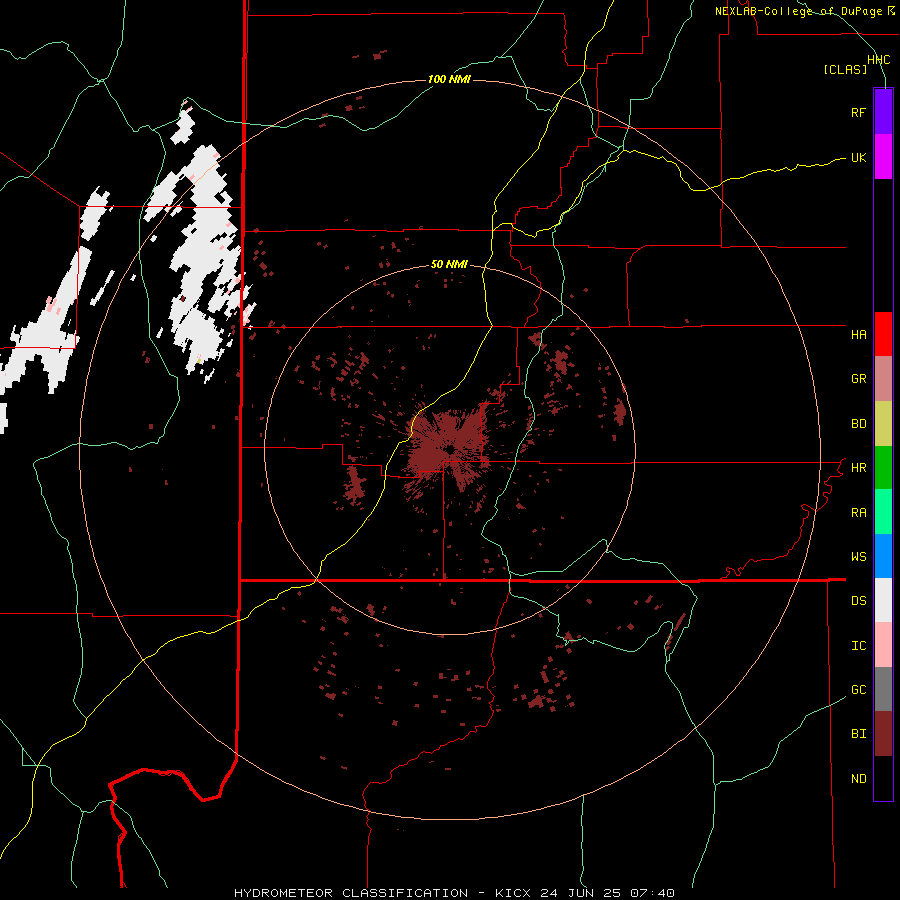Click the GC gray legend swatch

(883, 689)
